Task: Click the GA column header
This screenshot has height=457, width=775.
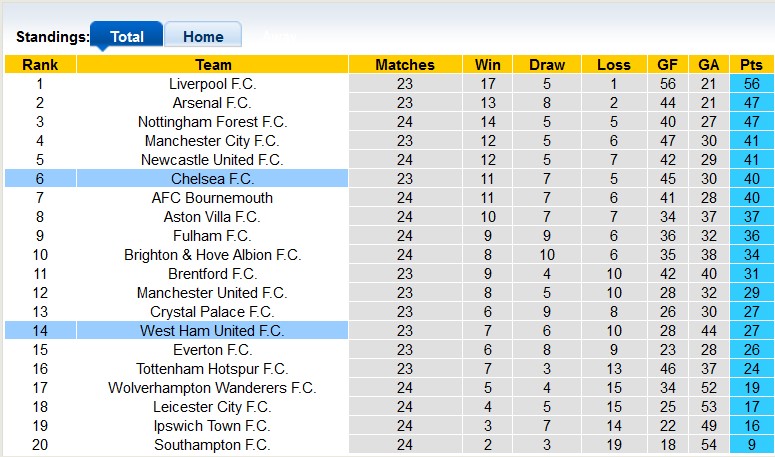Action: click(x=708, y=65)
